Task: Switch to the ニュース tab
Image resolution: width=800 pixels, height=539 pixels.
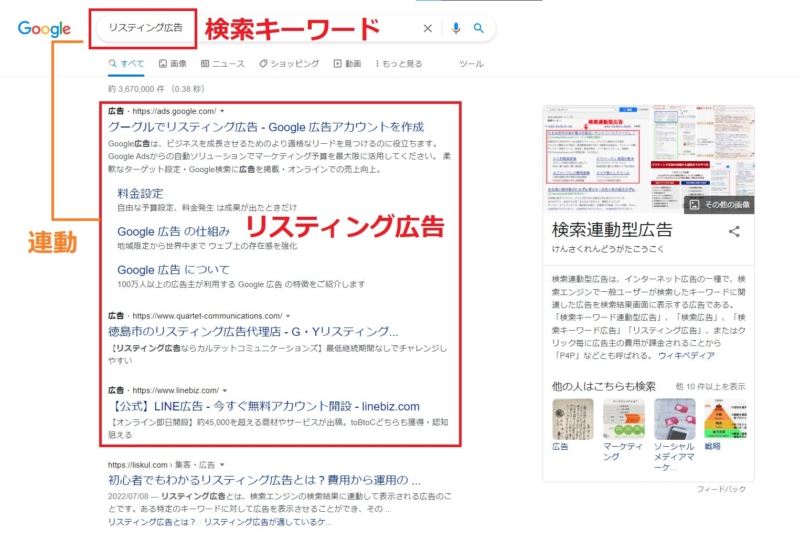Action: point(222,63)
